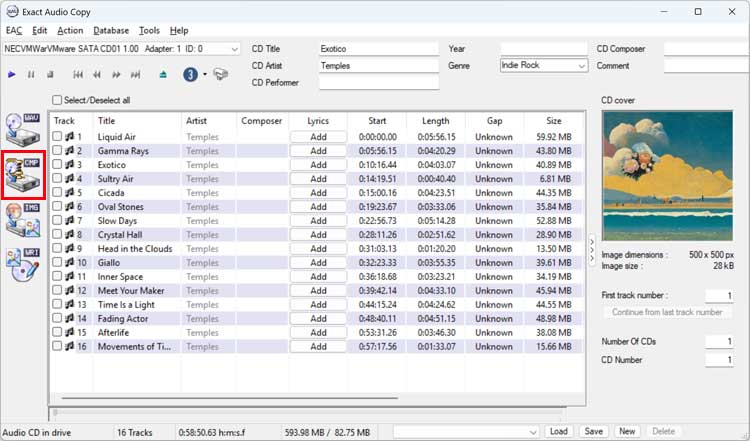Click Add lyrics for Exotico track
This screenshot has width=750, height=441.
[x=318, y=165]
